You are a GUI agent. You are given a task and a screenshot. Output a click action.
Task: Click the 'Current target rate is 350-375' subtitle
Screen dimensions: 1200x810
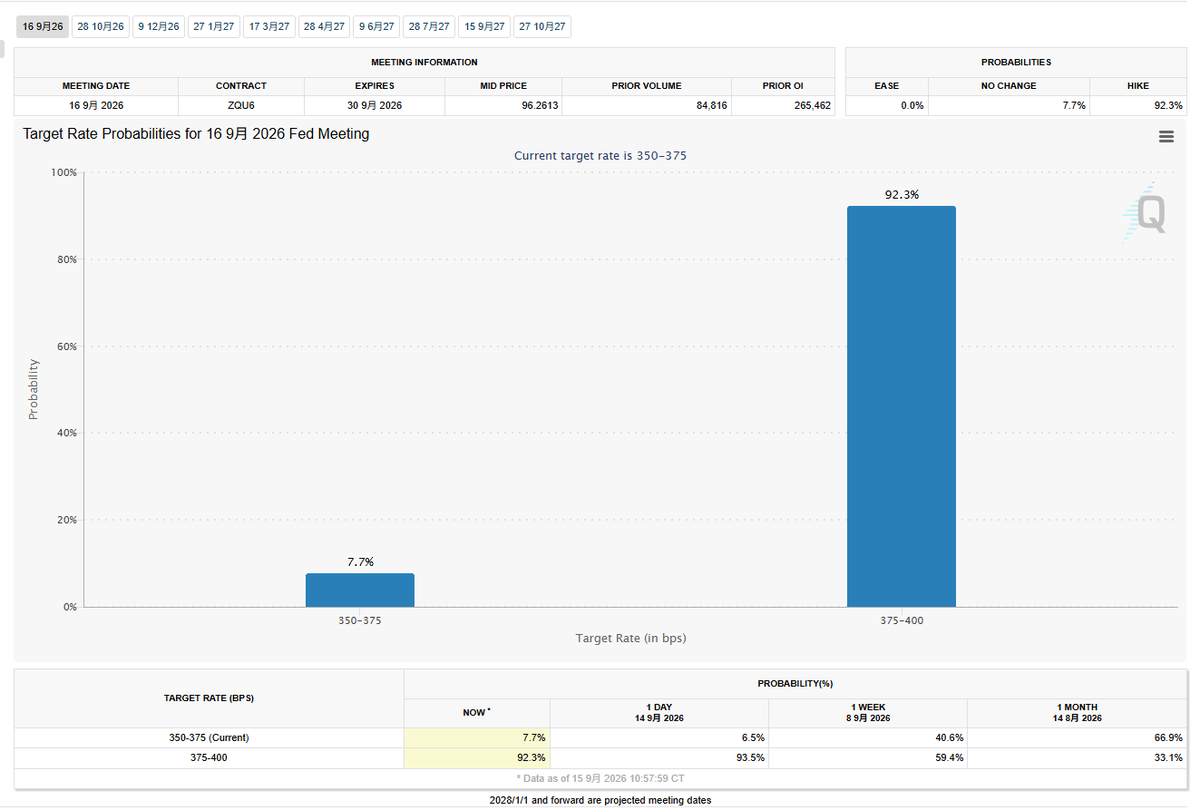[600, 156]
